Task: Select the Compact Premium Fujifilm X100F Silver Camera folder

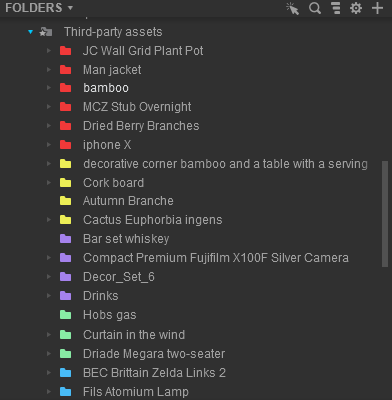Action: point(216,258)
